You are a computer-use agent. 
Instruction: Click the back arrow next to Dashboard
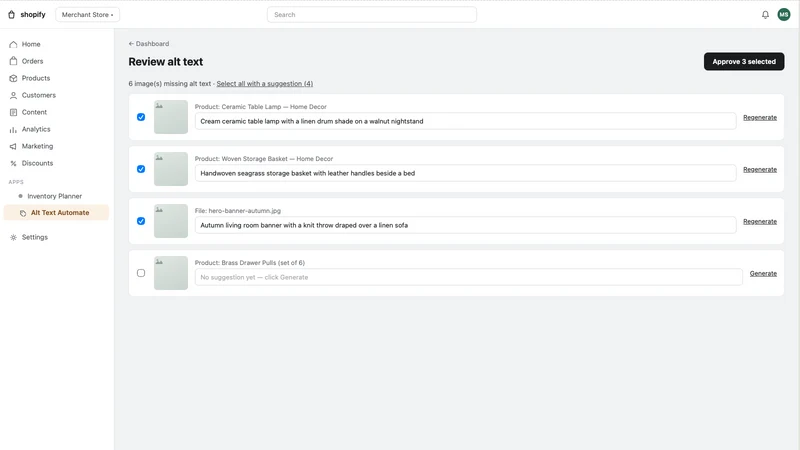coord(131,44)
